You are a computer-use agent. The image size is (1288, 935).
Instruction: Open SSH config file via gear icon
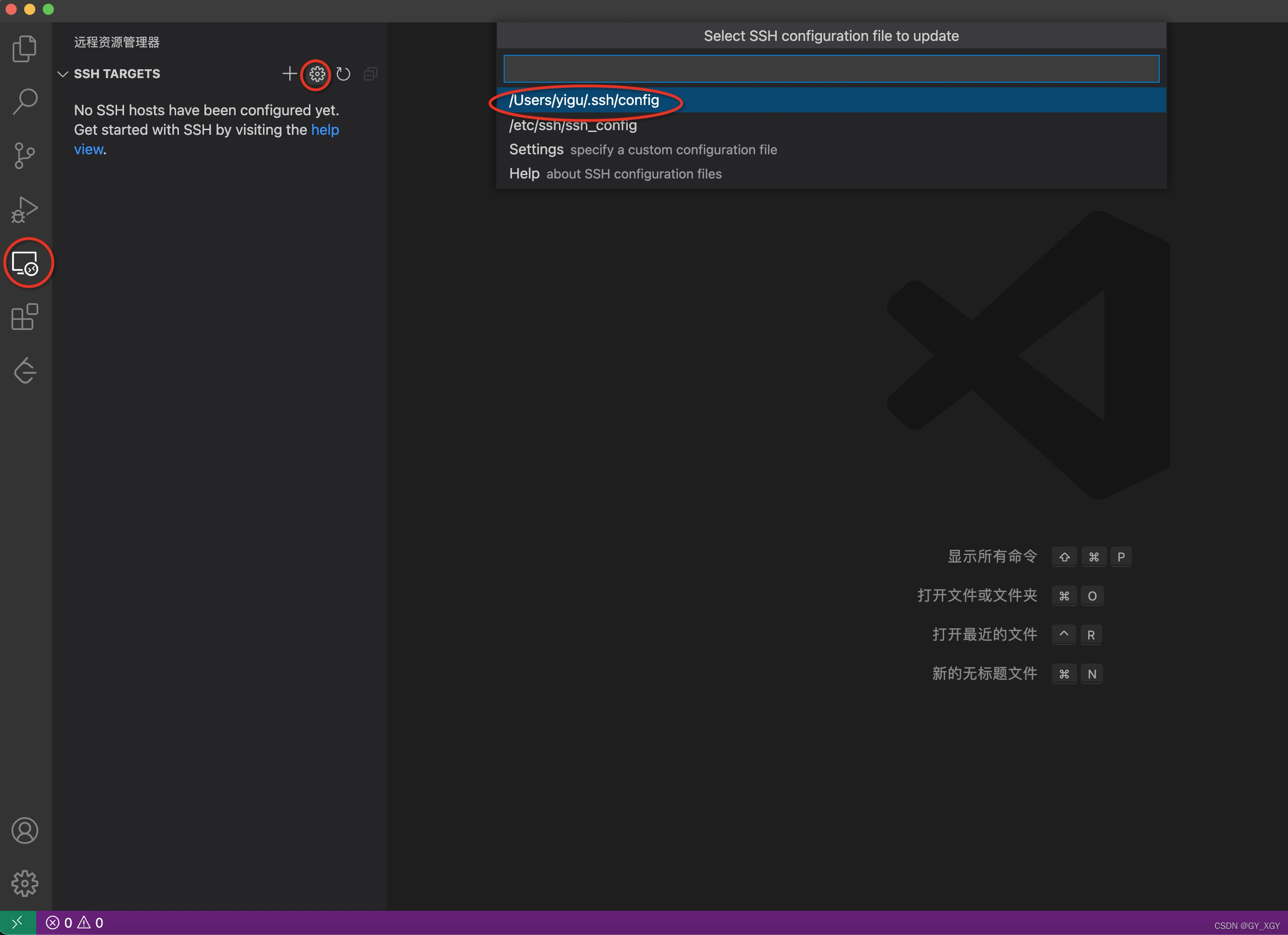pos(317,74)
